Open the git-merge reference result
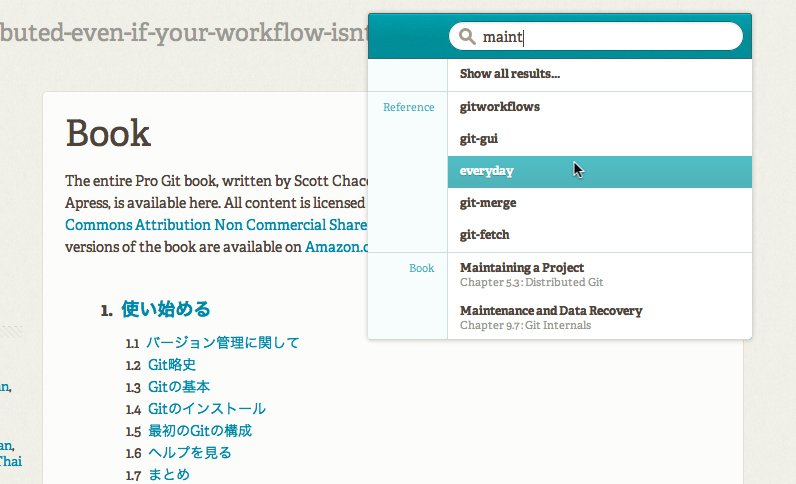Screen dimensions: 796x484 coord(488,203)
